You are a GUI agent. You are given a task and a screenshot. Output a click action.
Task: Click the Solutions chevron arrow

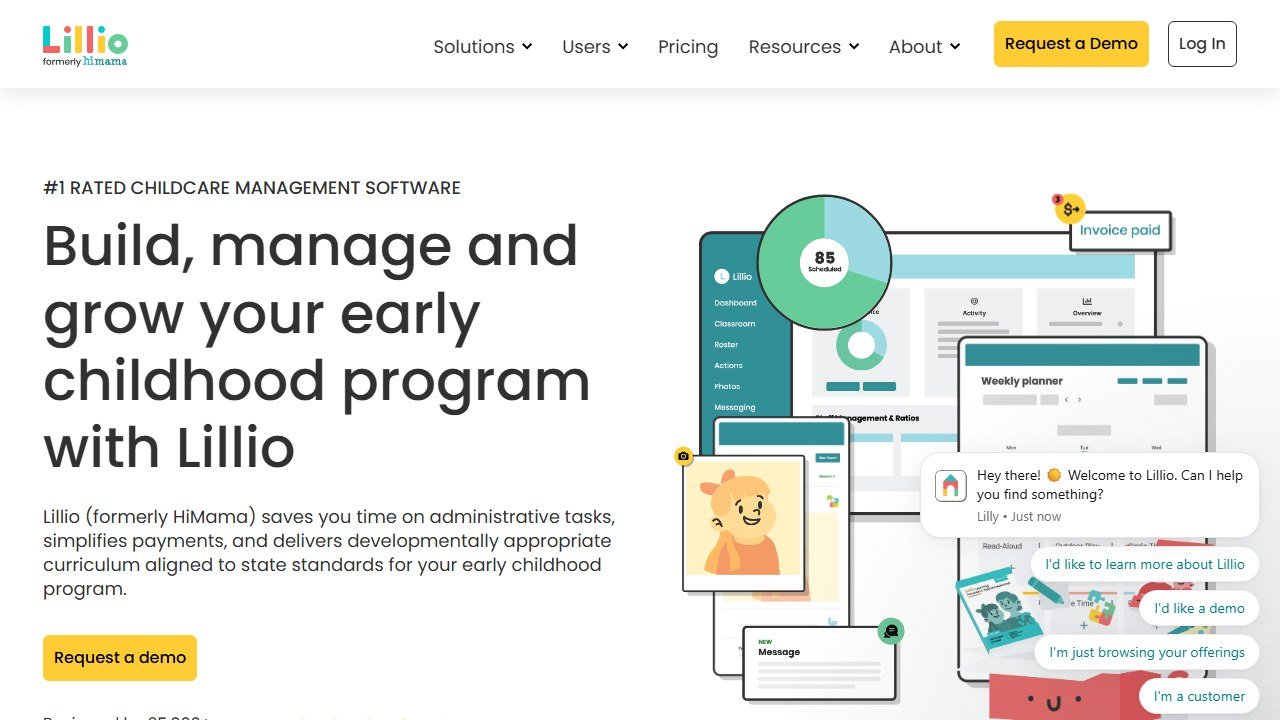point(527,47)
